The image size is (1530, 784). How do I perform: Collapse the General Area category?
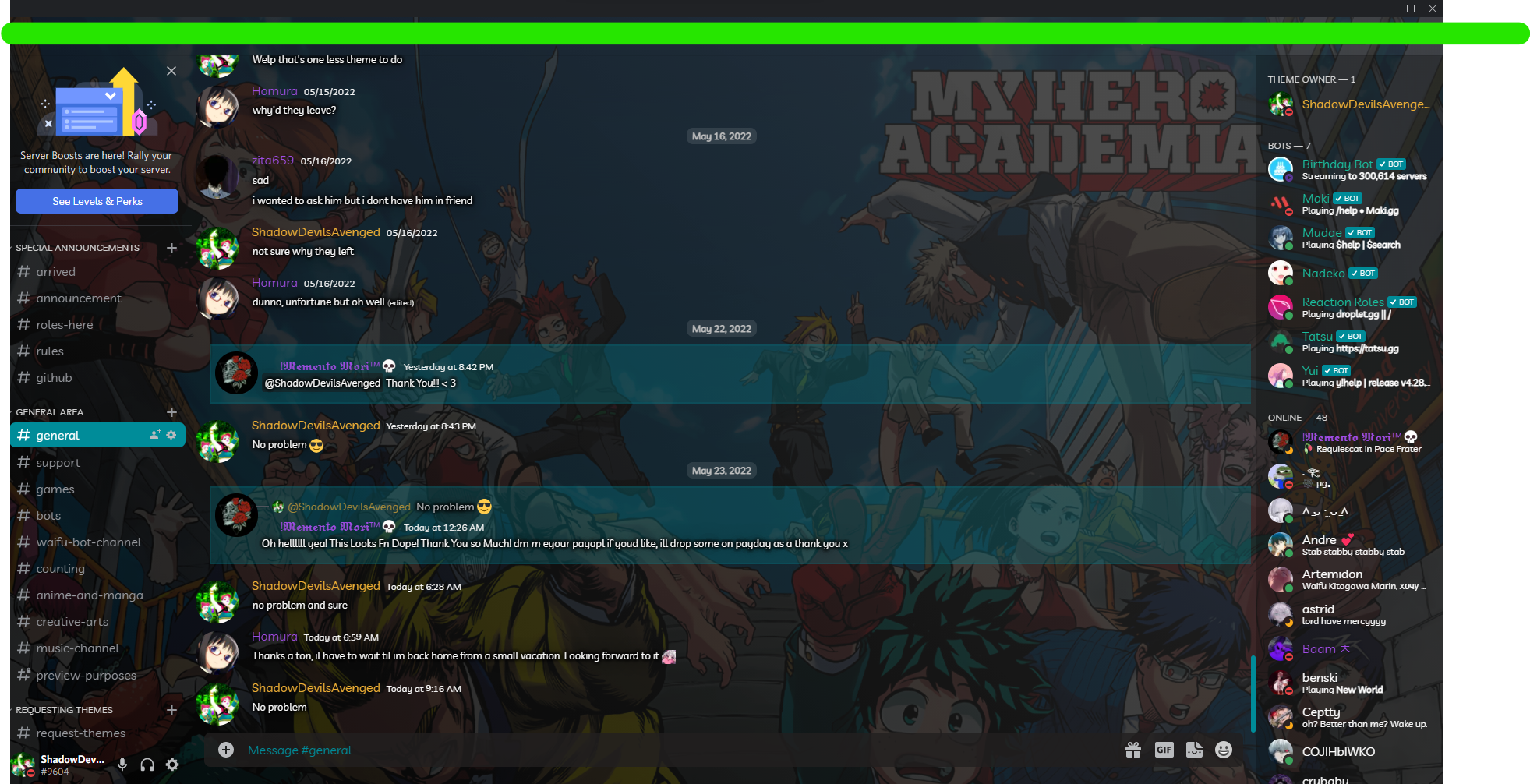(x=49, y=412)
